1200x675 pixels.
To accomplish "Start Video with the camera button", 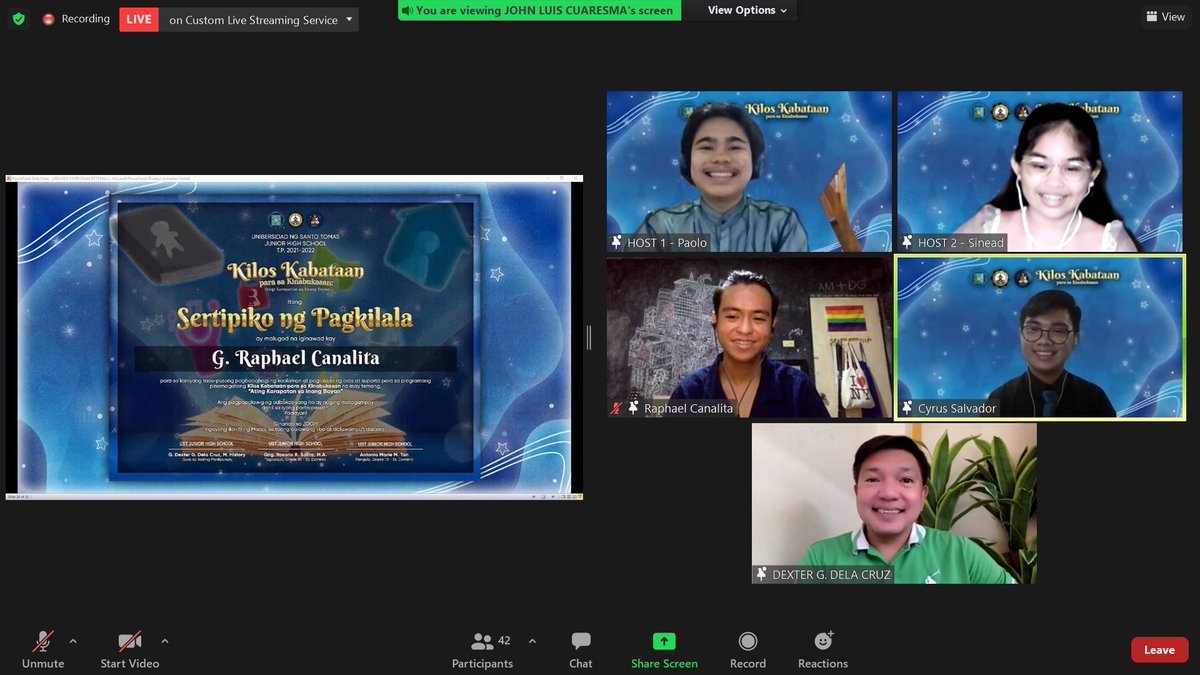I will point(129,650).
